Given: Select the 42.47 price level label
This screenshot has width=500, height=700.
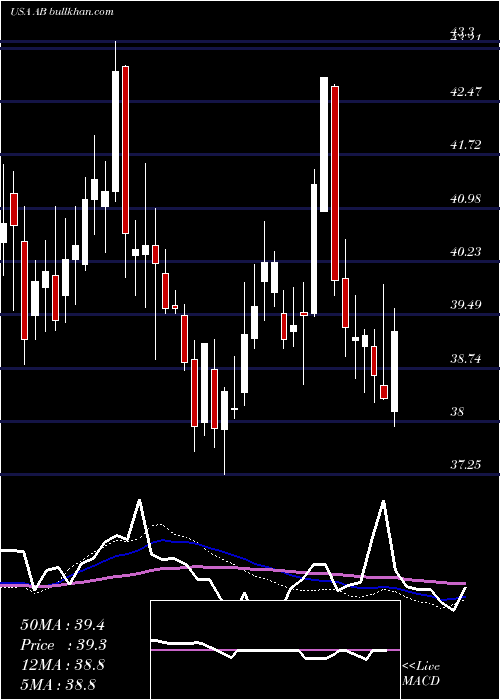Looking at the screenshot, I should (466, 92).
